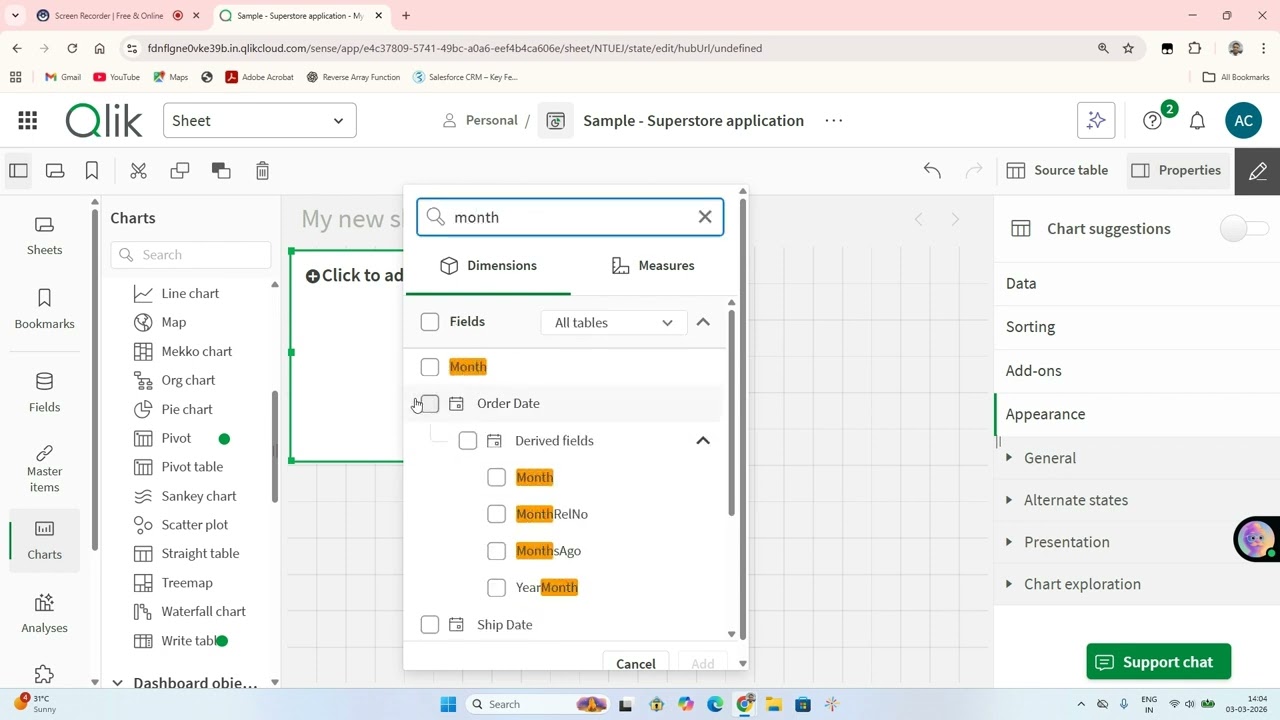Expand the General appearance section

coord(1137,458)
